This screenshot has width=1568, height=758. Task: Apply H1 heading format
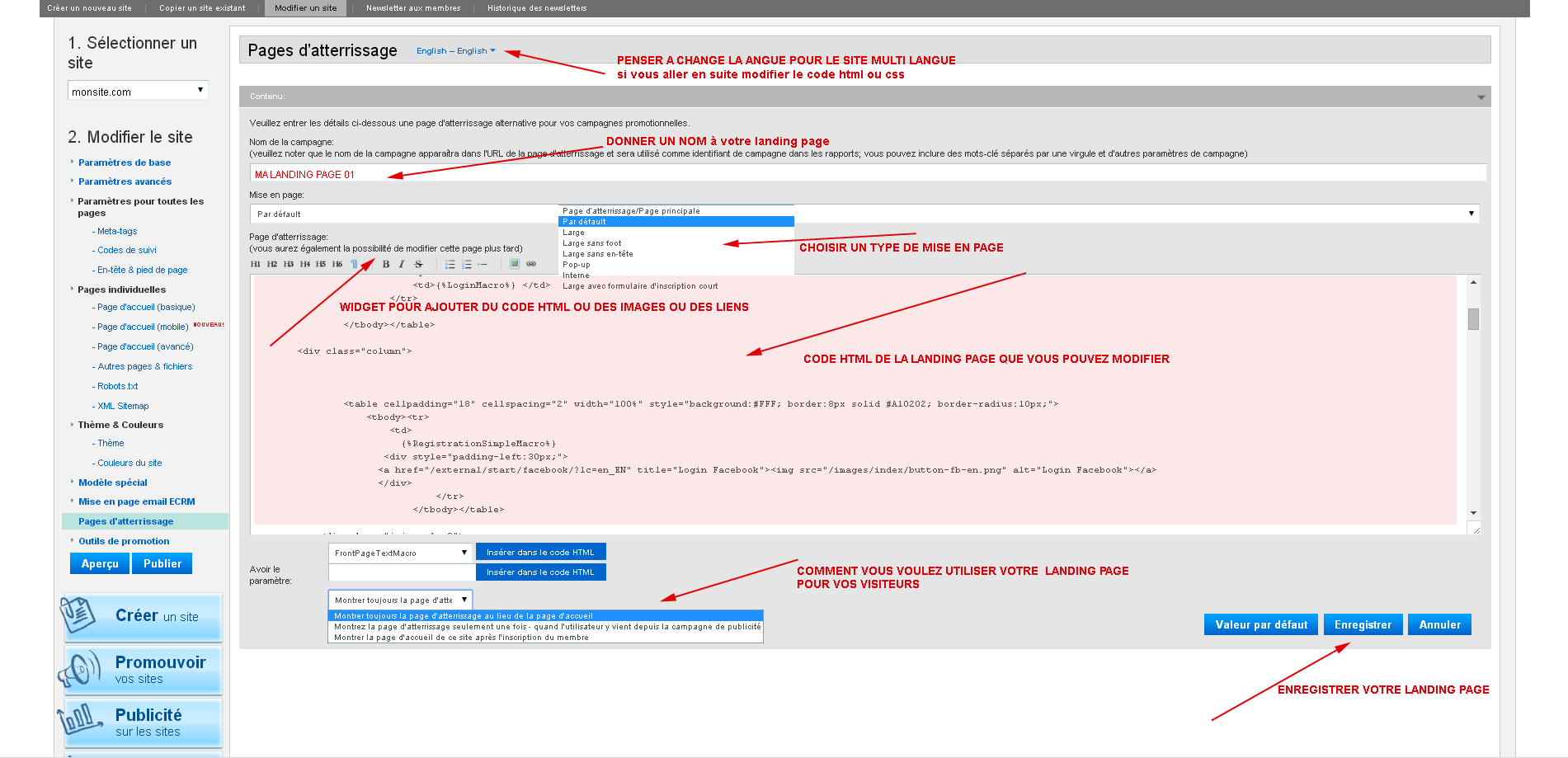pos(255,264)
